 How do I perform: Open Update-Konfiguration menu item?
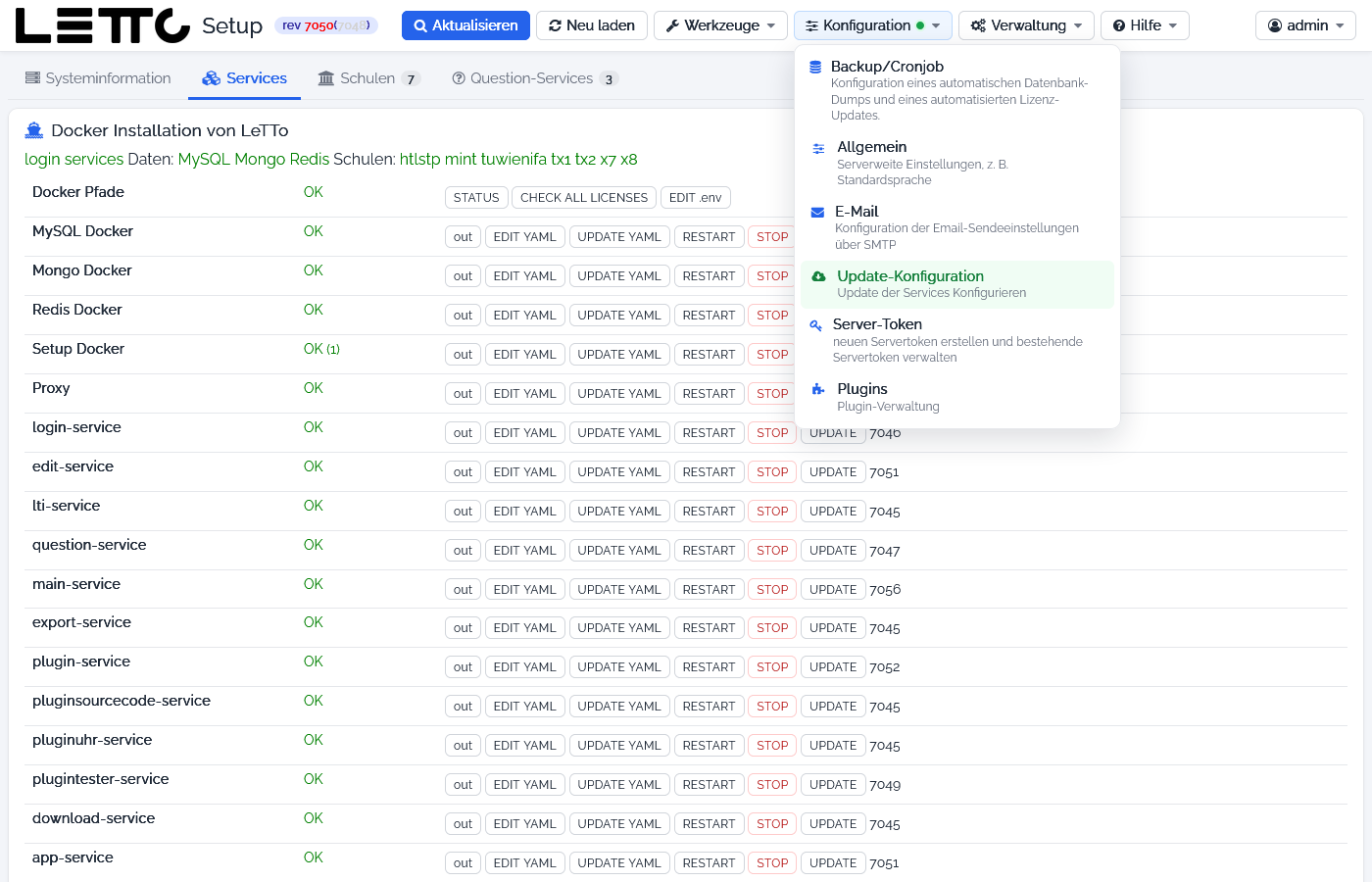pyautogui.click(x=957, y=284)
